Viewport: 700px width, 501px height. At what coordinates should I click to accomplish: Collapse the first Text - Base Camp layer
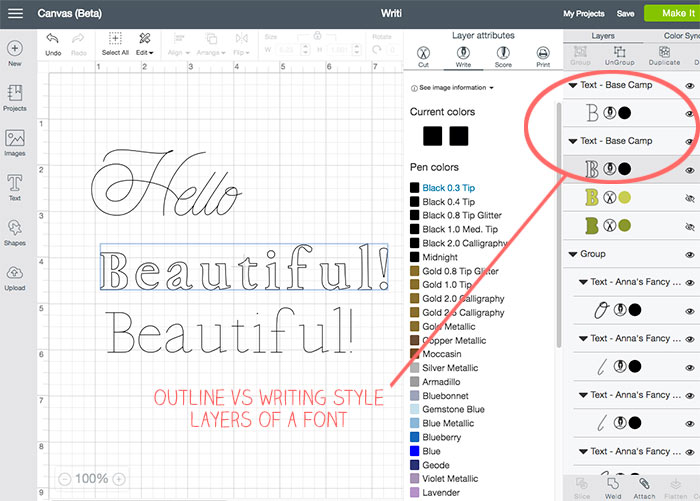click(x=573, y=85)
